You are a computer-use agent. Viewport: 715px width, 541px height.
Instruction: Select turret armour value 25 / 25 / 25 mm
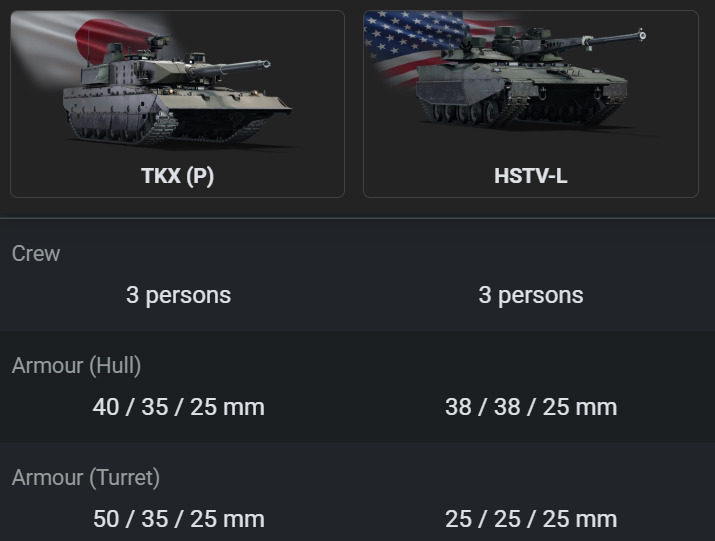point(531,519)
